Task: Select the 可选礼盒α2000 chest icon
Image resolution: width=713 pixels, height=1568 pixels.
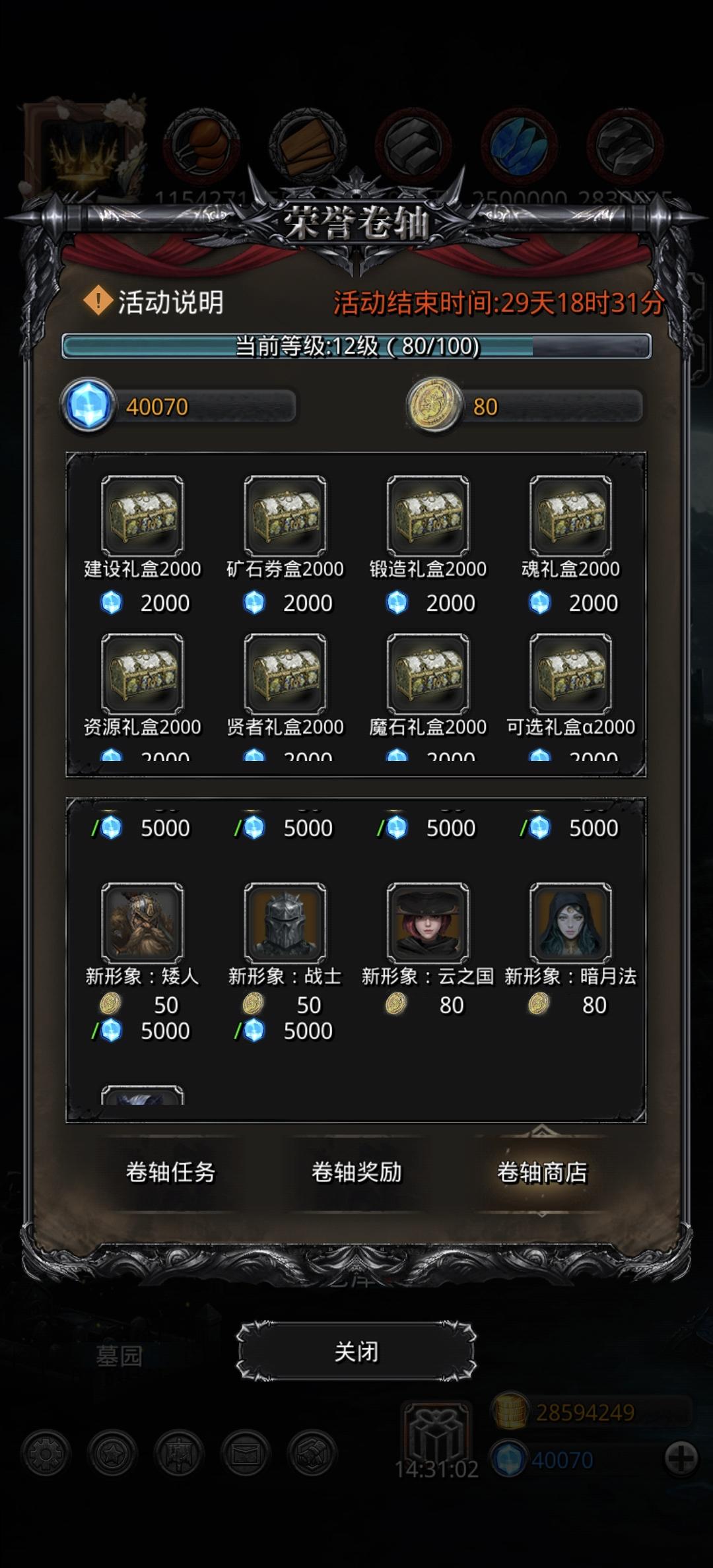Action: [570, 674]
